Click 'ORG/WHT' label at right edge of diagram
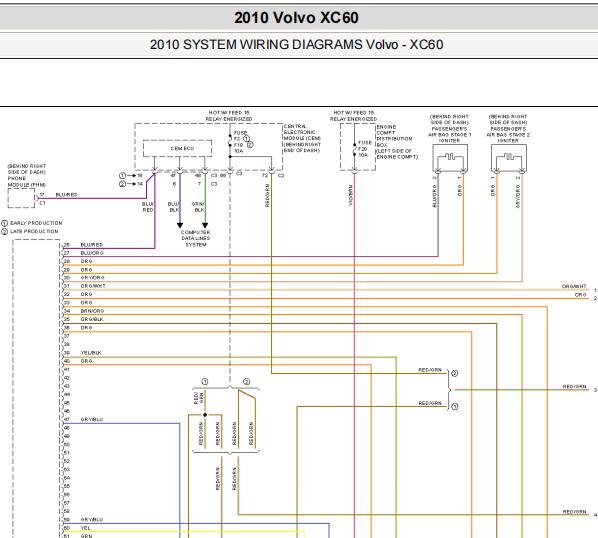This screenshot has height=538, width=598. tap(574, 286)
